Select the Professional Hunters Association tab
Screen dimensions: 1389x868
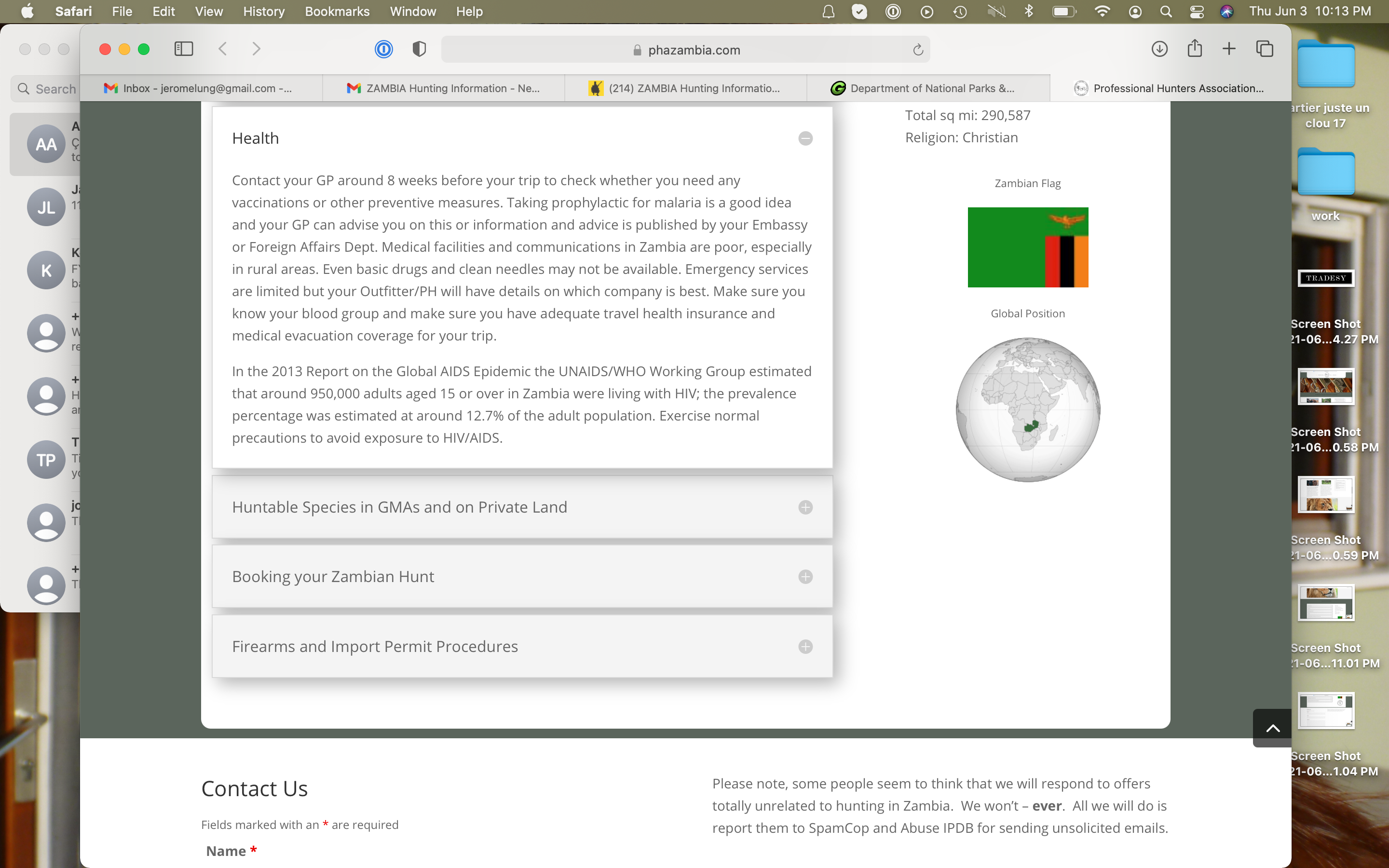1171,88
